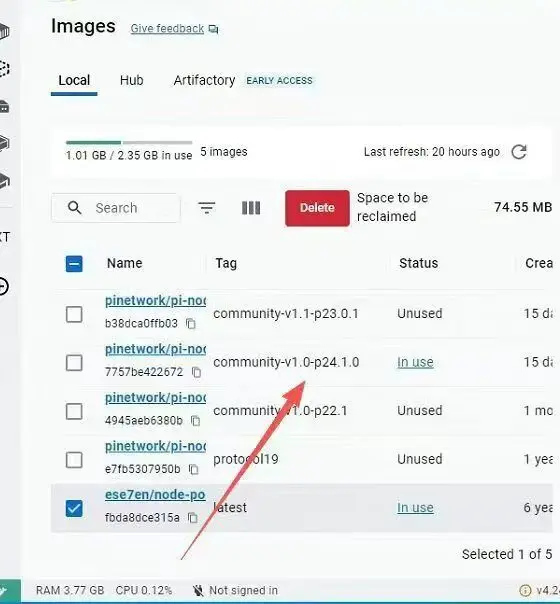The height and width of the screenshot is (604, 560).
Task: Sort by the Name column header
Action: (124, 263)
